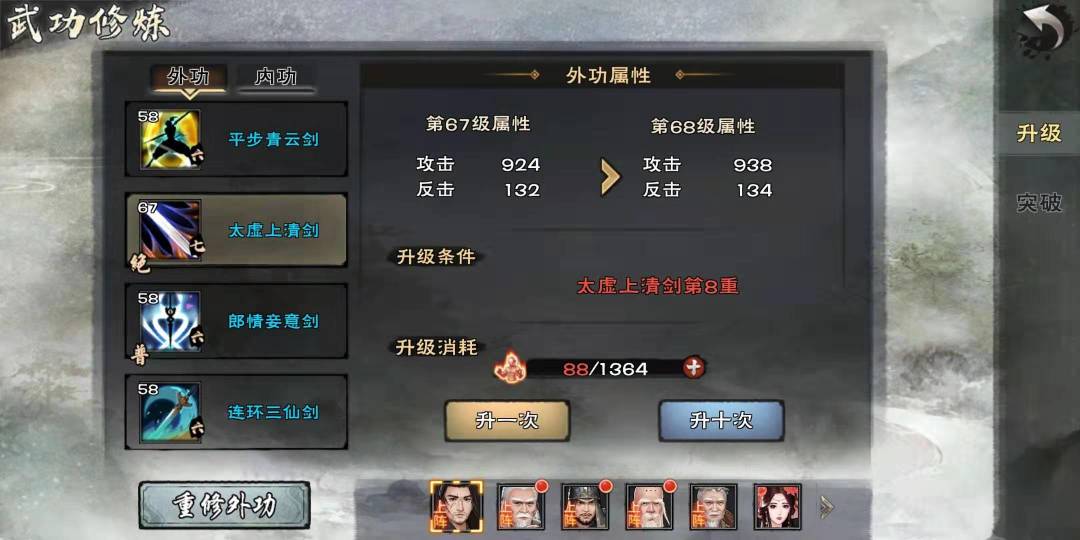Select the female hero portrait
The height and width of the screenshot is (540, 1080).
coord(778,507)
